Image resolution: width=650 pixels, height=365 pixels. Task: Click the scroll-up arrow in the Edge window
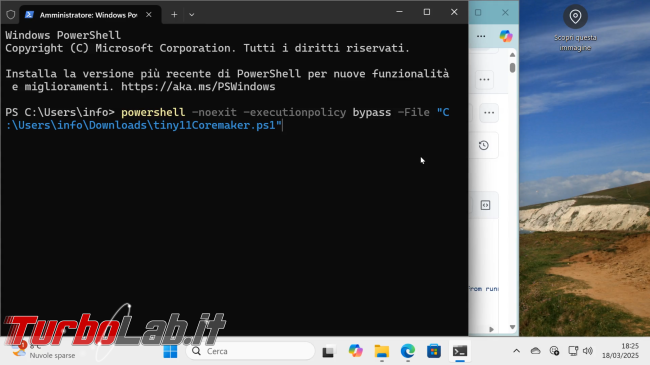(x=513, y=55)
